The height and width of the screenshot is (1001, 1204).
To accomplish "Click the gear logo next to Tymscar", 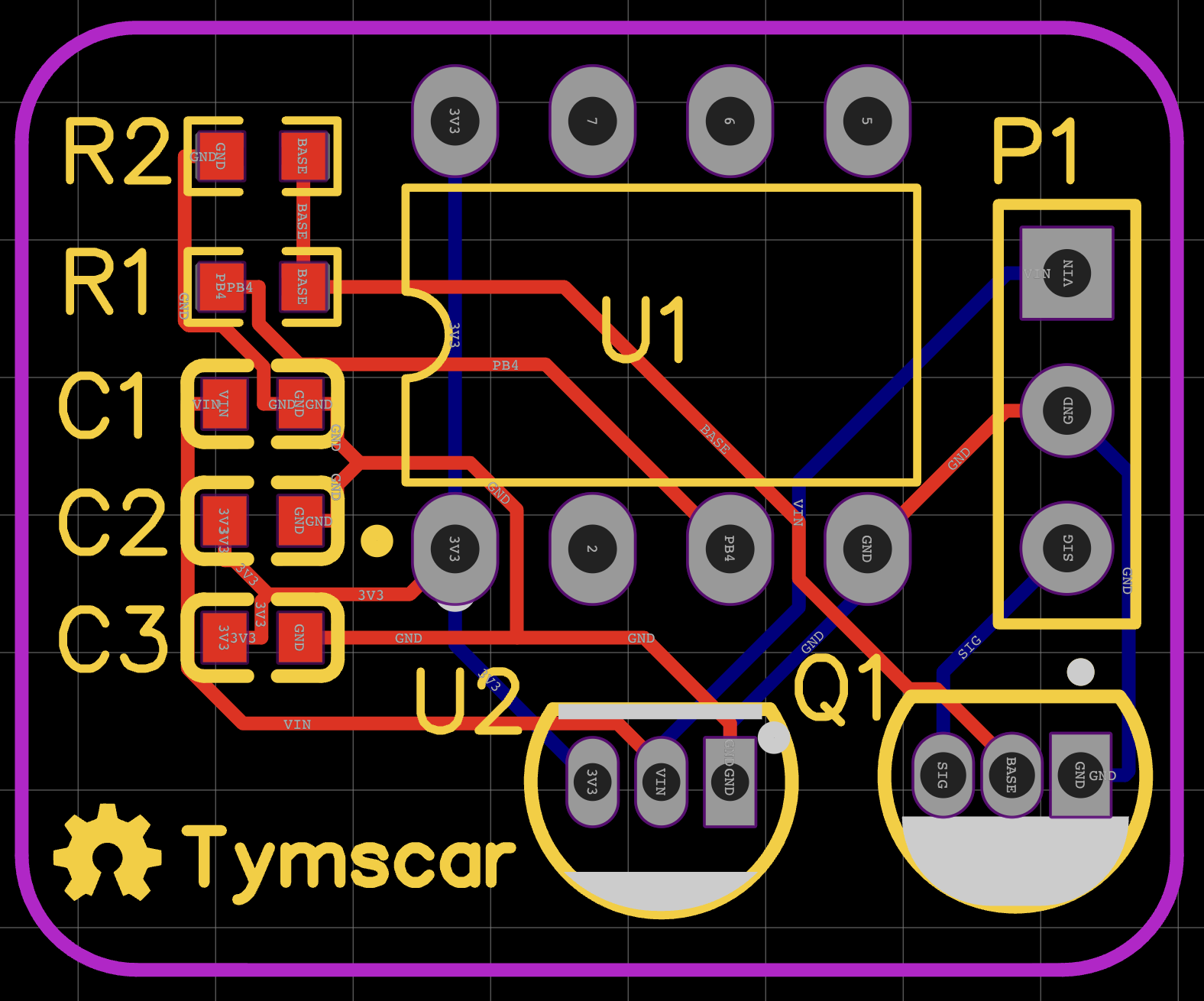I will pos(108,852).
